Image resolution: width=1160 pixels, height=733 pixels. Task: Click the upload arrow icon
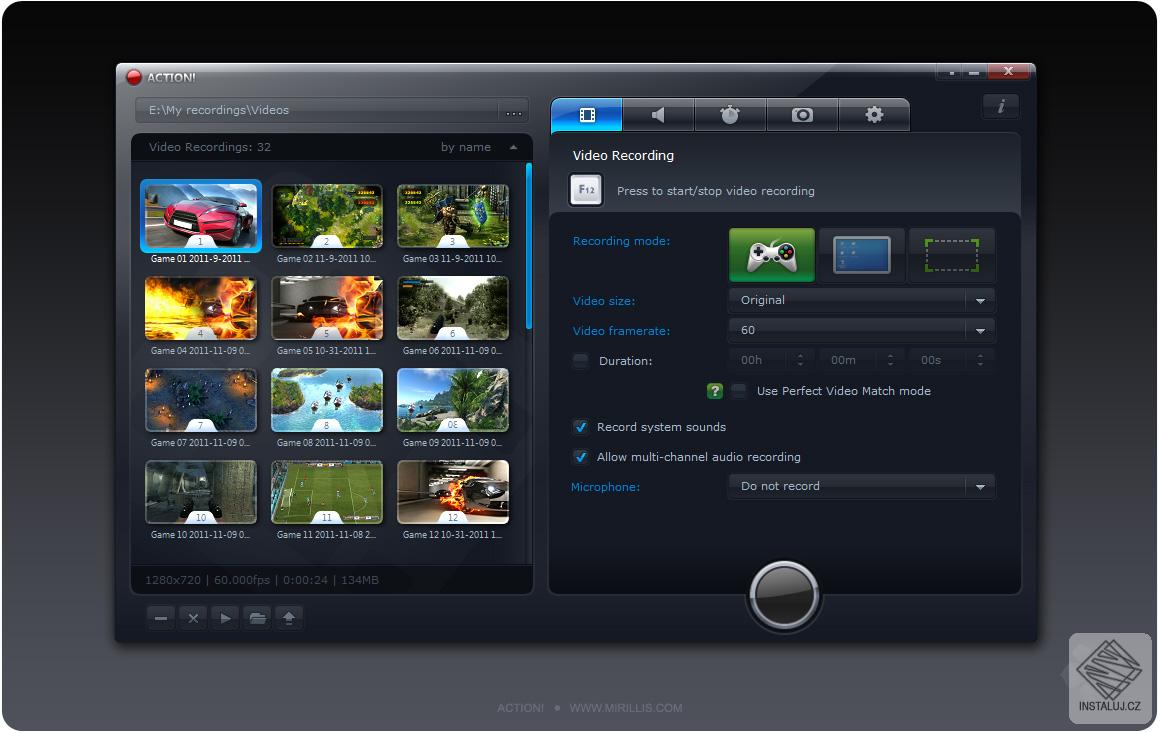289,618
